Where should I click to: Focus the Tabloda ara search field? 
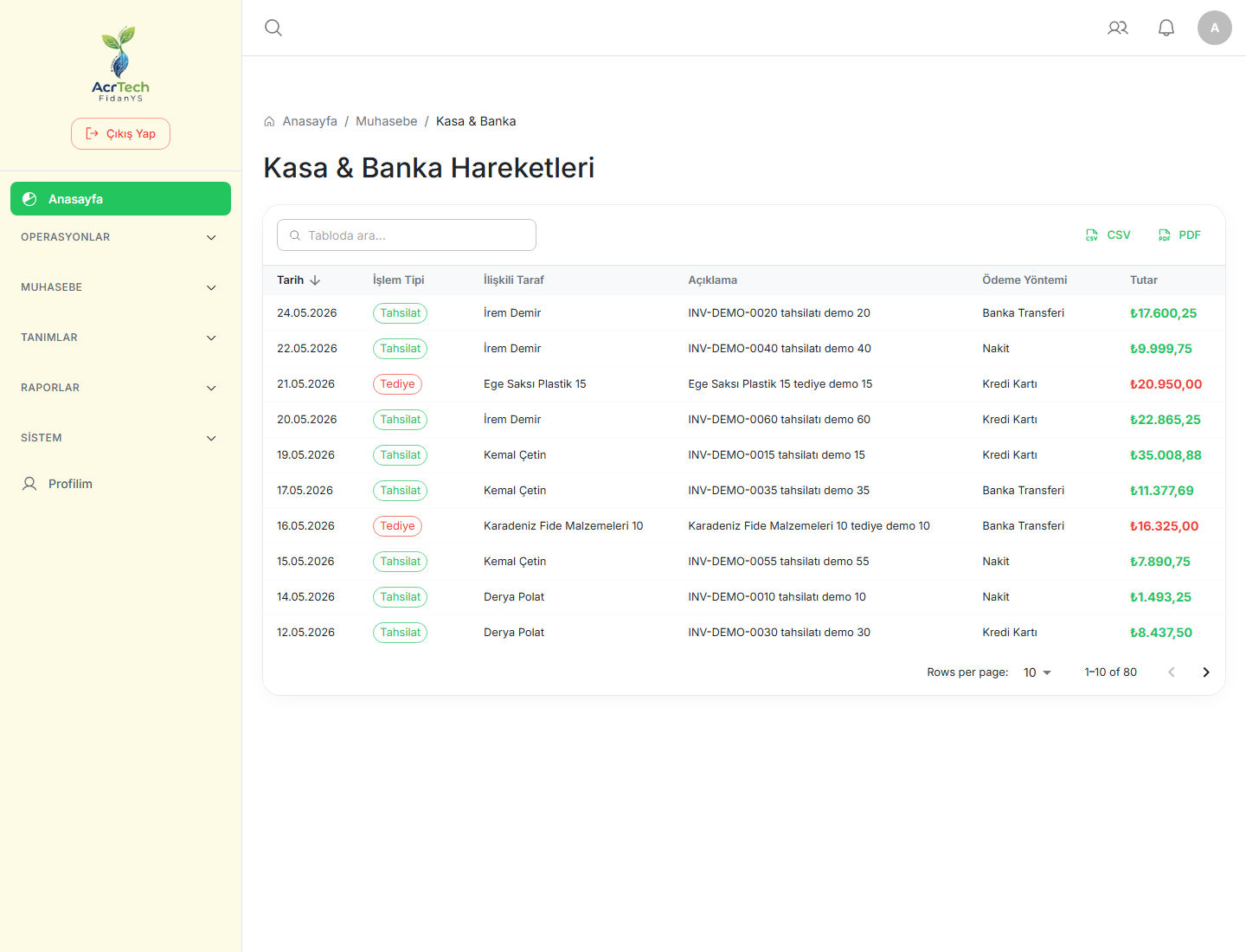(x=407, y=235)
